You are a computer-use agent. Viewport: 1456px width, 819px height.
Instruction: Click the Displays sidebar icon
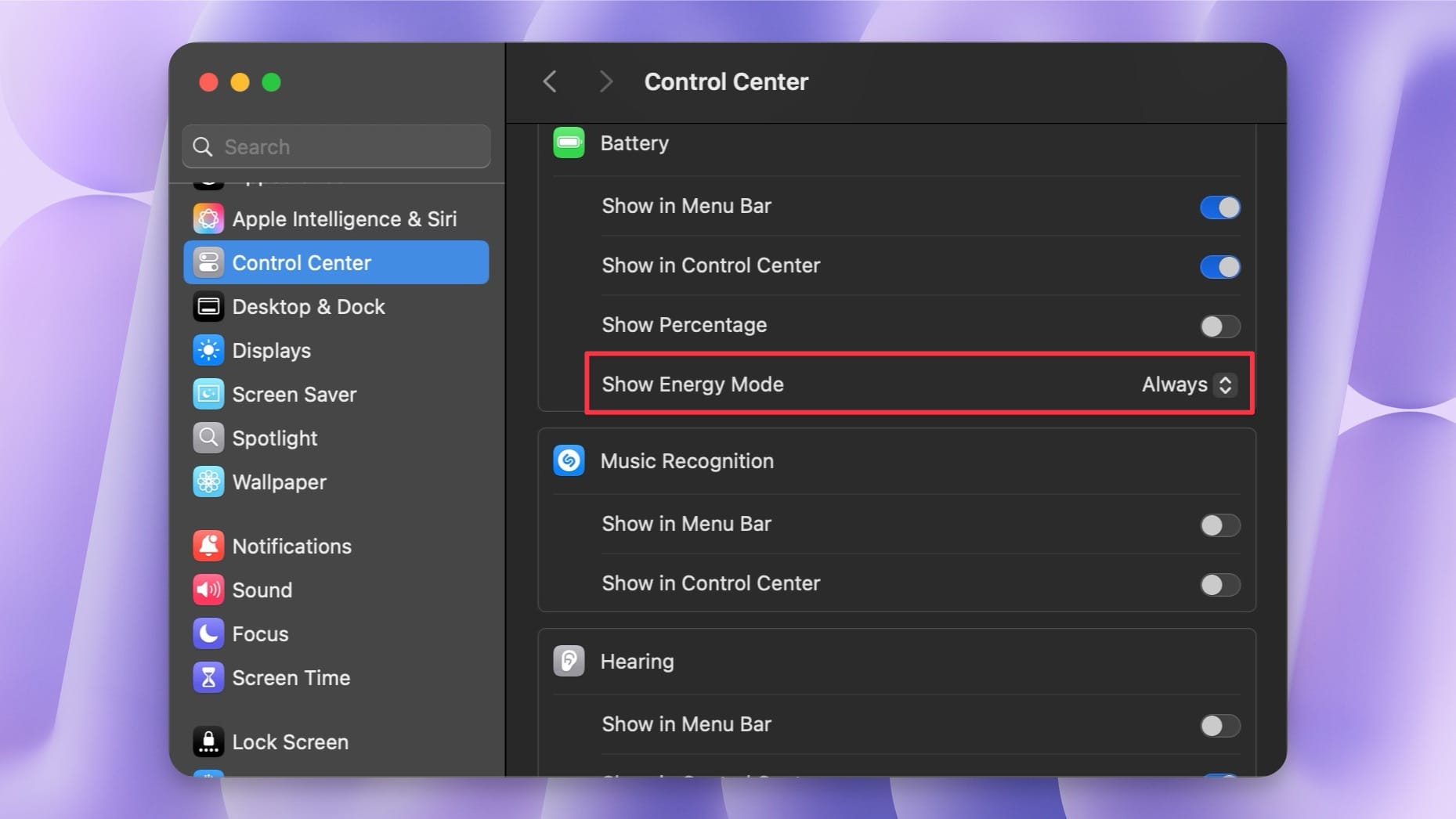pos(208,350)
